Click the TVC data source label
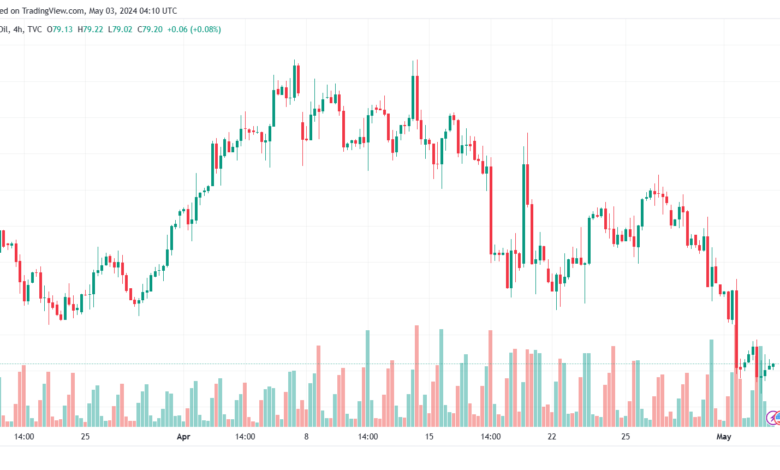 click(35, 29)
